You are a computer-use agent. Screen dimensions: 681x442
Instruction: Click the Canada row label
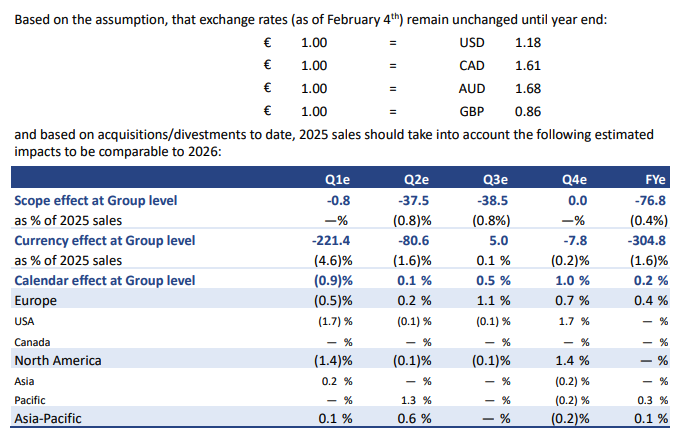pos(32,341)
